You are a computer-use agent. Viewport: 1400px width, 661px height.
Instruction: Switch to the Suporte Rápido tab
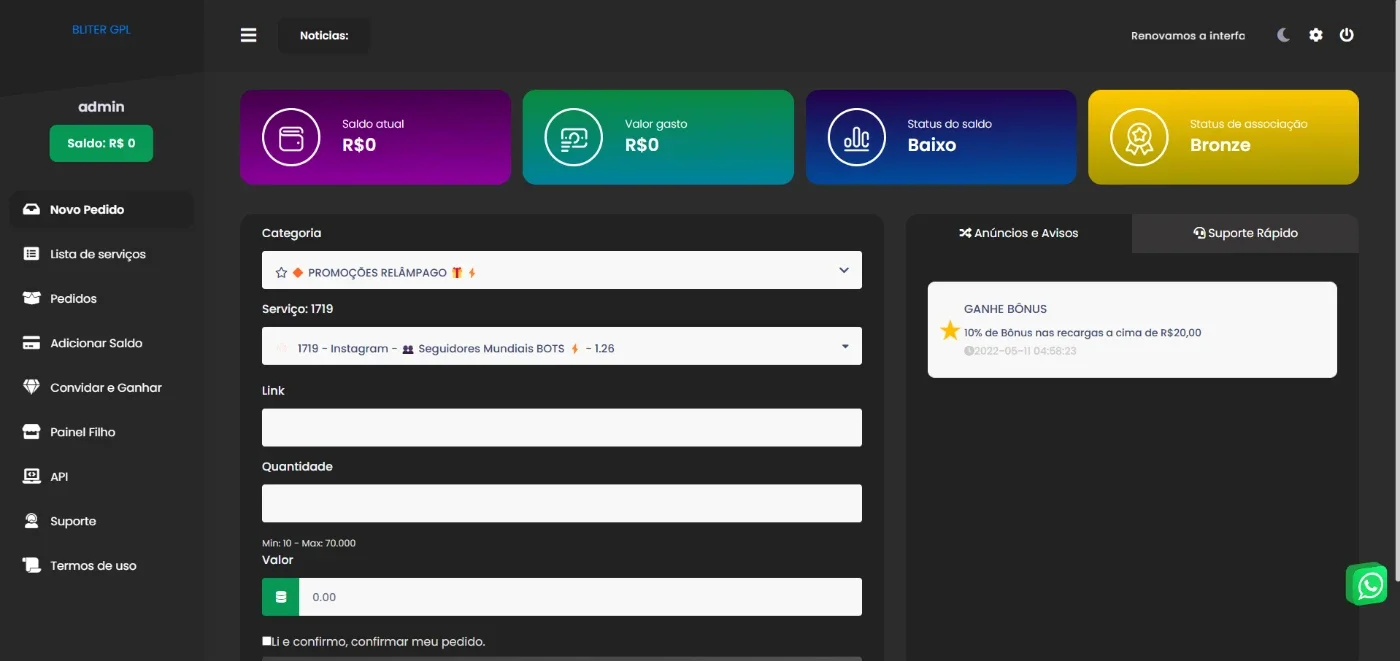click(1245, 233)
